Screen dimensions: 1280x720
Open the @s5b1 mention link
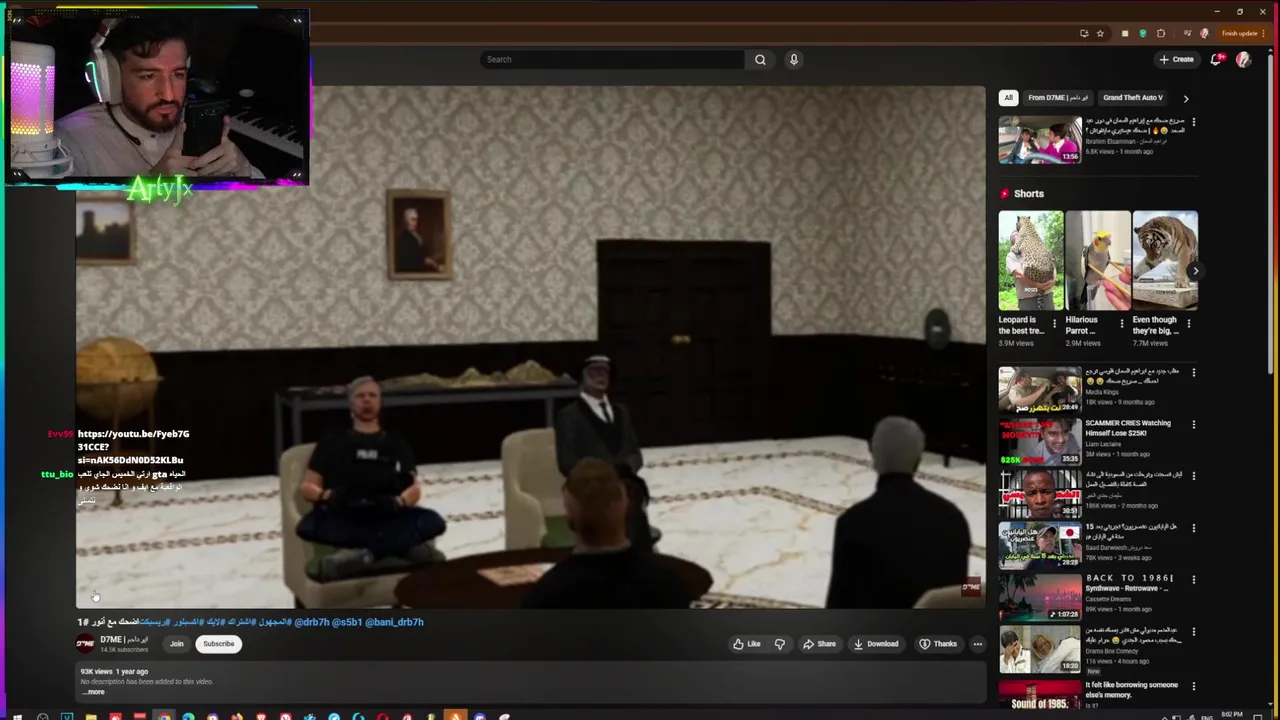[x=347, y=622]
